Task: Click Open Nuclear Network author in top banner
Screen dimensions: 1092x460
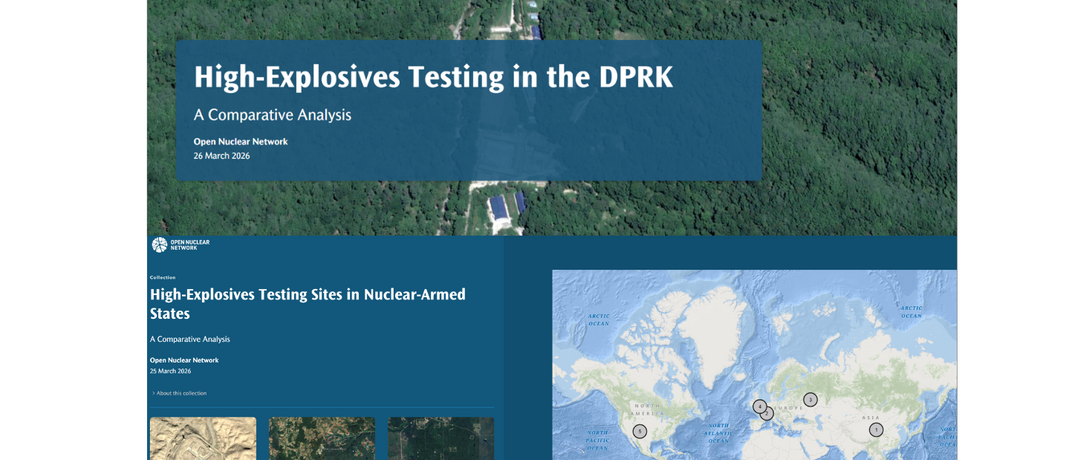Action: (x=240, y=142)
